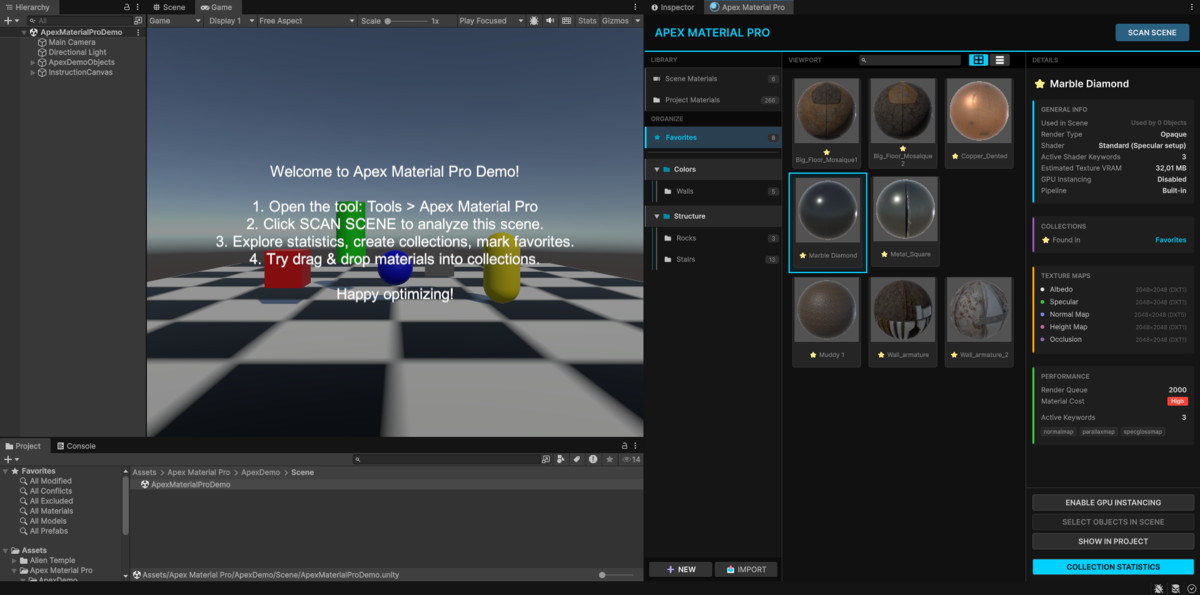Open Project Materials in the library
1200x595 pixels.
tap(713, 100)
